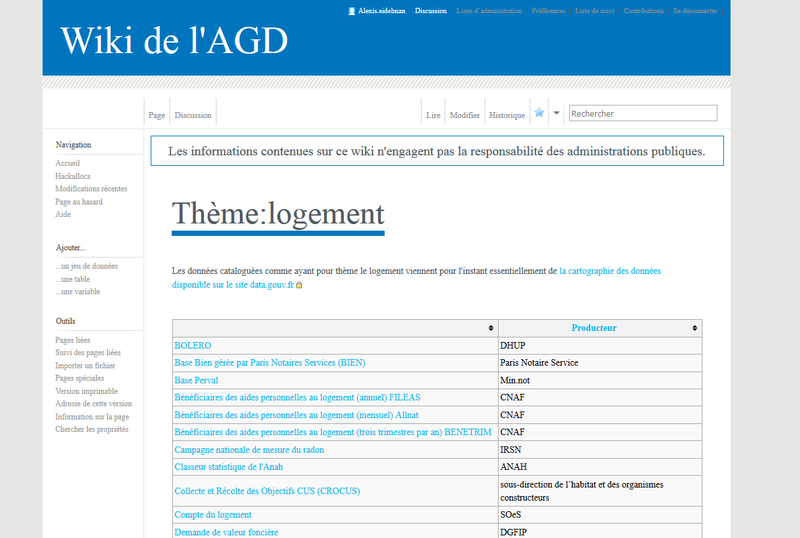Sort the first table column
The height and width of the screenshot is (538, 800).
pyautogui.click(x=490, y=328)
